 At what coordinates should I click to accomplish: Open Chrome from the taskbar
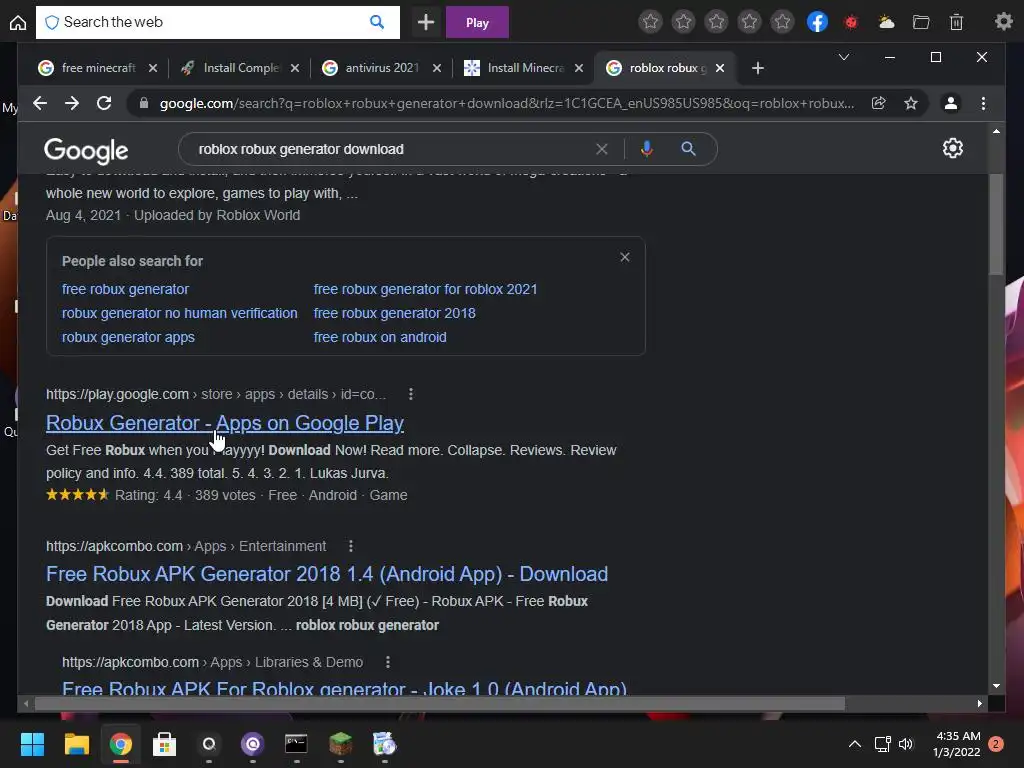tap(120, 744)
